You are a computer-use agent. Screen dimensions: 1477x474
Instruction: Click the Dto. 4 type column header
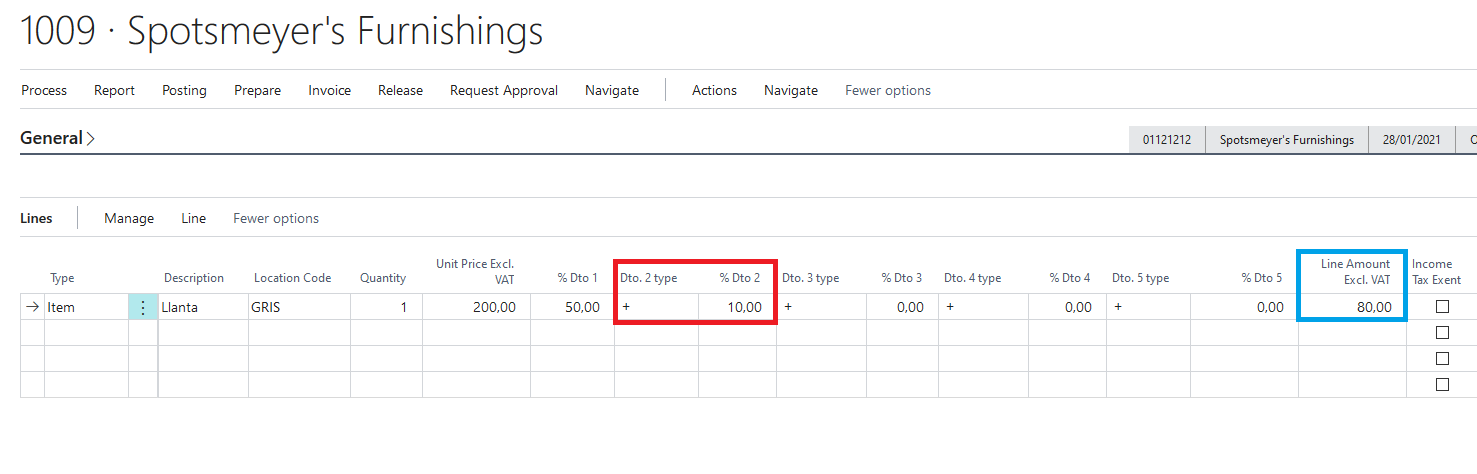973,278
